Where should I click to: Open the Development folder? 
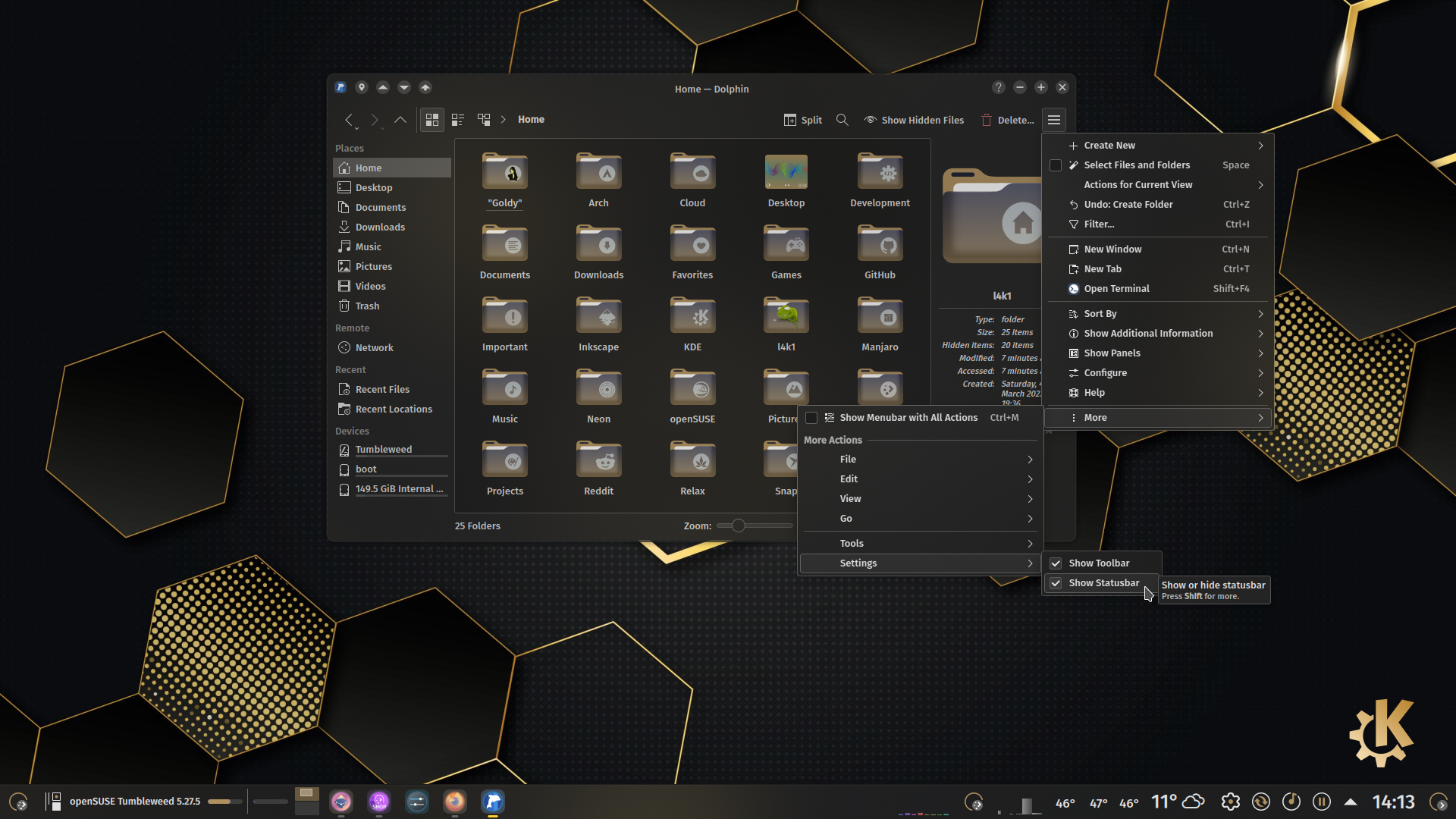pos(880,180)
